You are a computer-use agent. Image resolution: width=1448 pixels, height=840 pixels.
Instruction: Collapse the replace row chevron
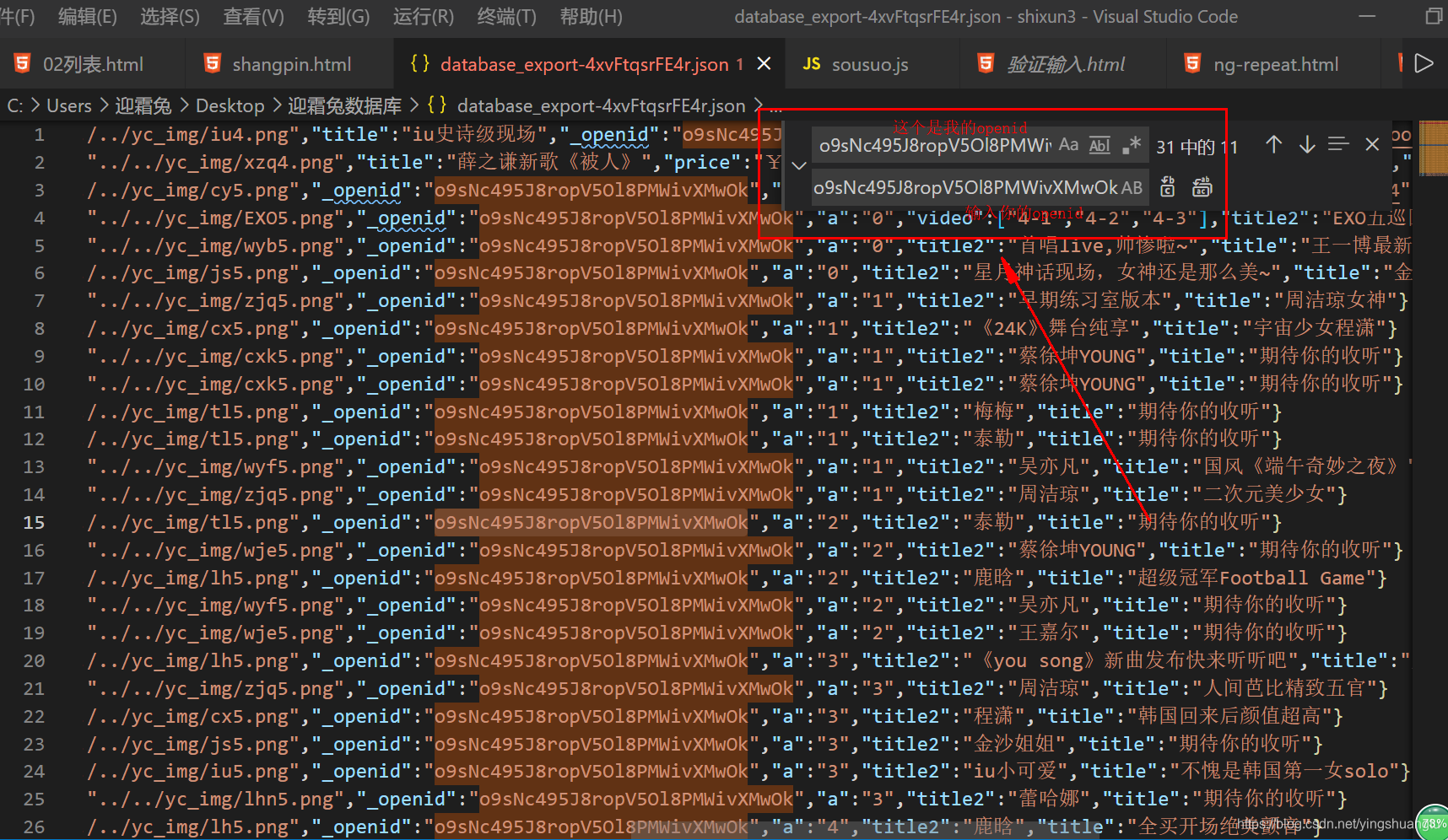(798, 166)
